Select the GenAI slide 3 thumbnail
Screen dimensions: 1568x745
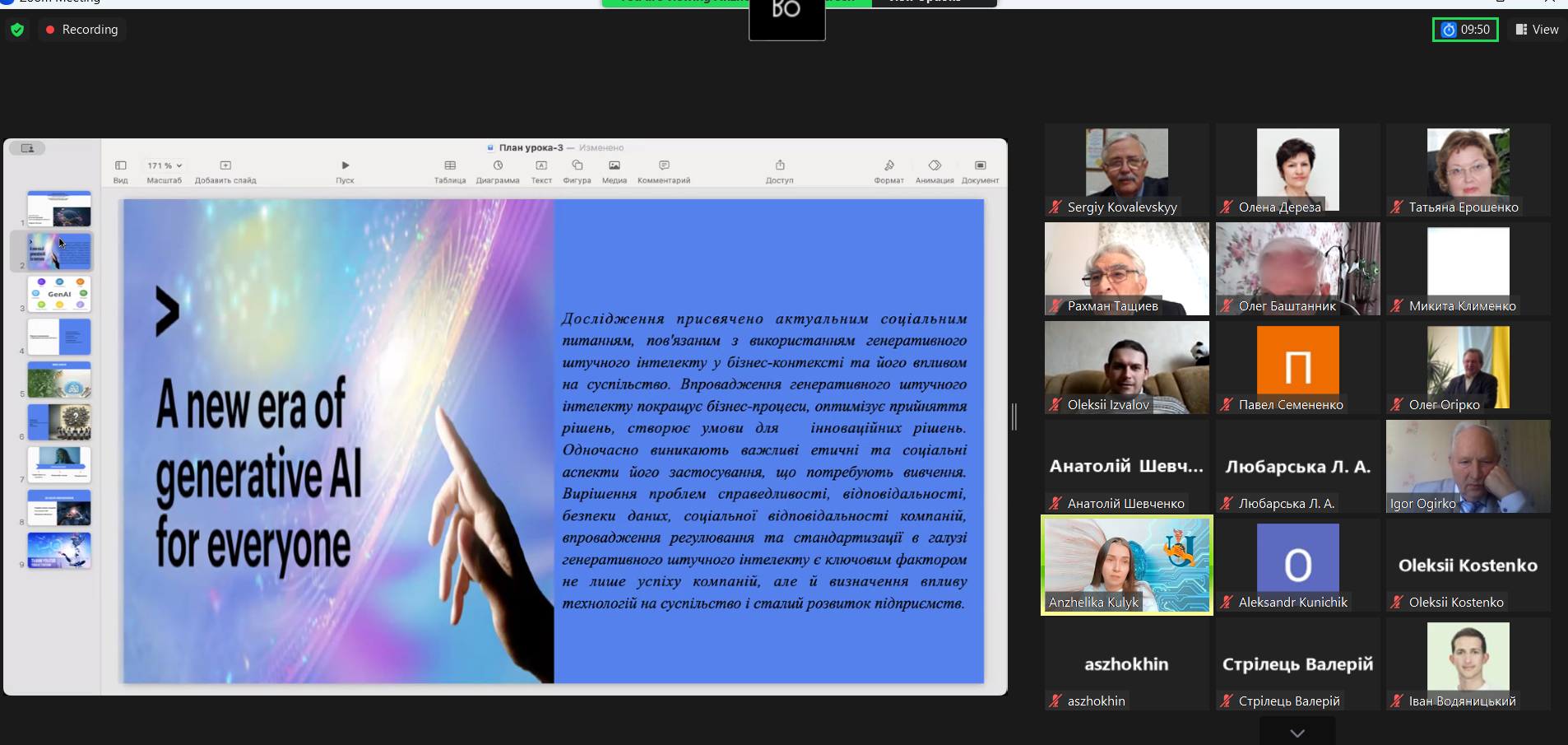59,295
